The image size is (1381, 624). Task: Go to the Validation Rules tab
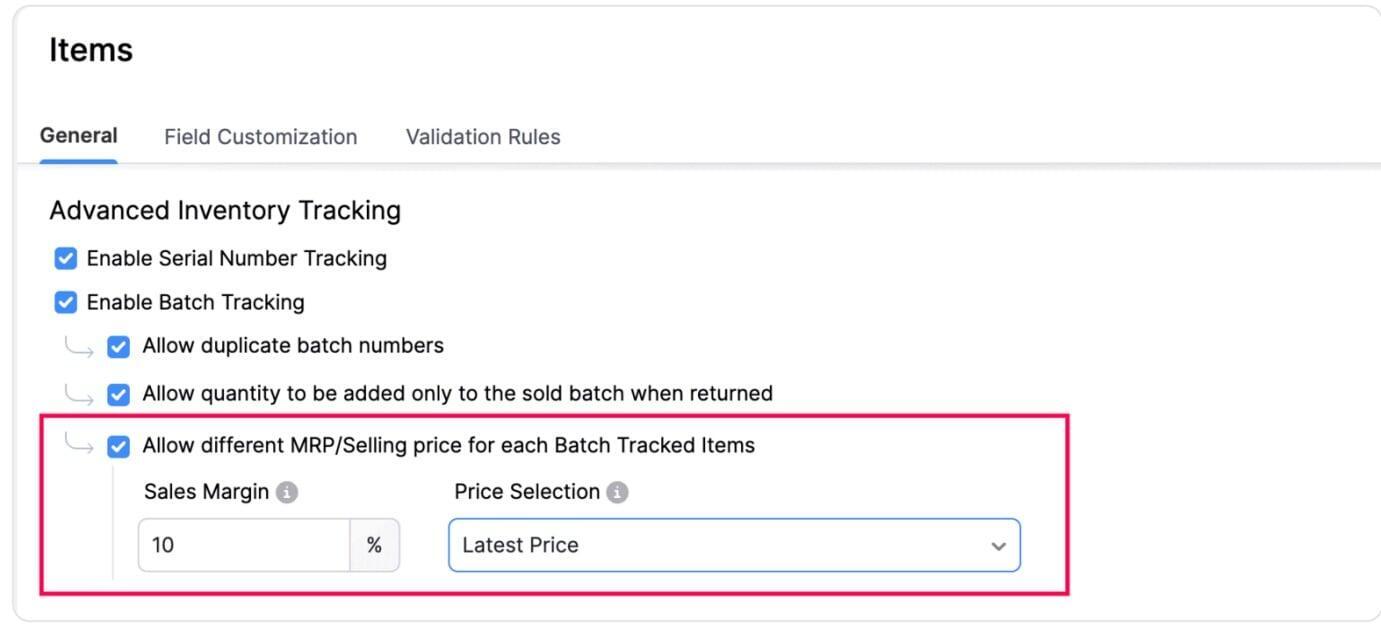[x=483, y=137]
